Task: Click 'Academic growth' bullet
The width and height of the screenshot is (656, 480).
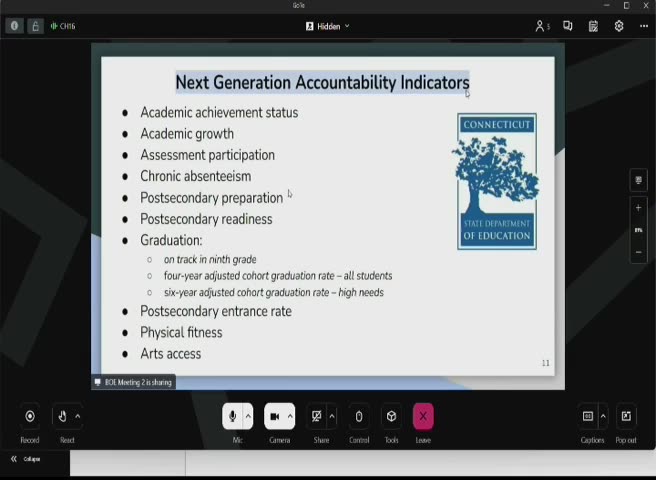Action: [x=187, y=134]
